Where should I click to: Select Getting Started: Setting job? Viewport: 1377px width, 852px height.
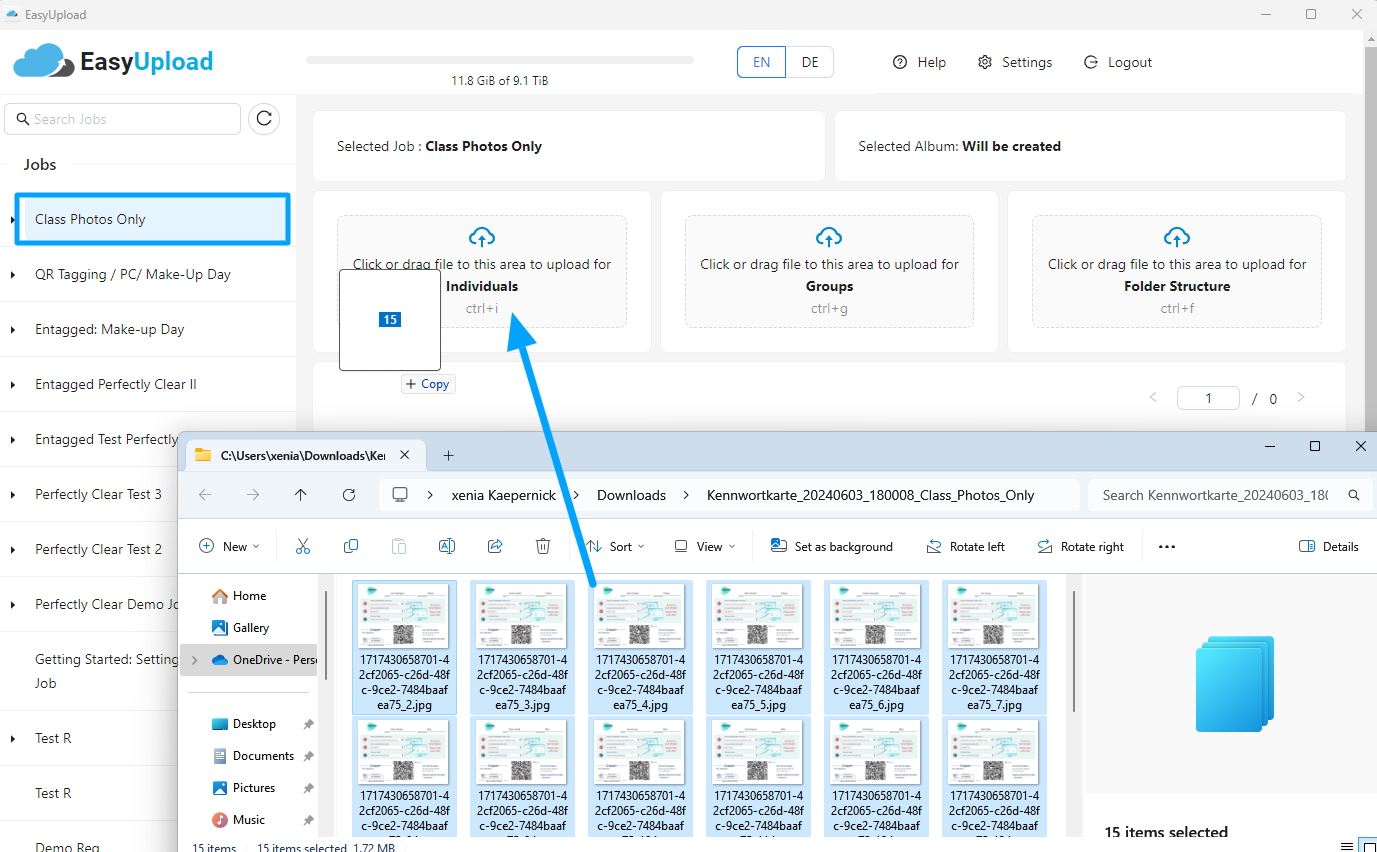tap(106, 671)
